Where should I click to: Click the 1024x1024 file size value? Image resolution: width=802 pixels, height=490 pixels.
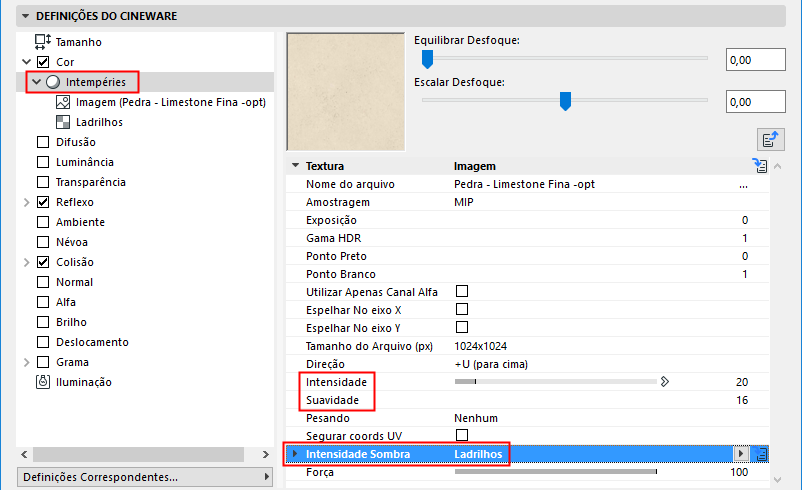coord(480,346)
